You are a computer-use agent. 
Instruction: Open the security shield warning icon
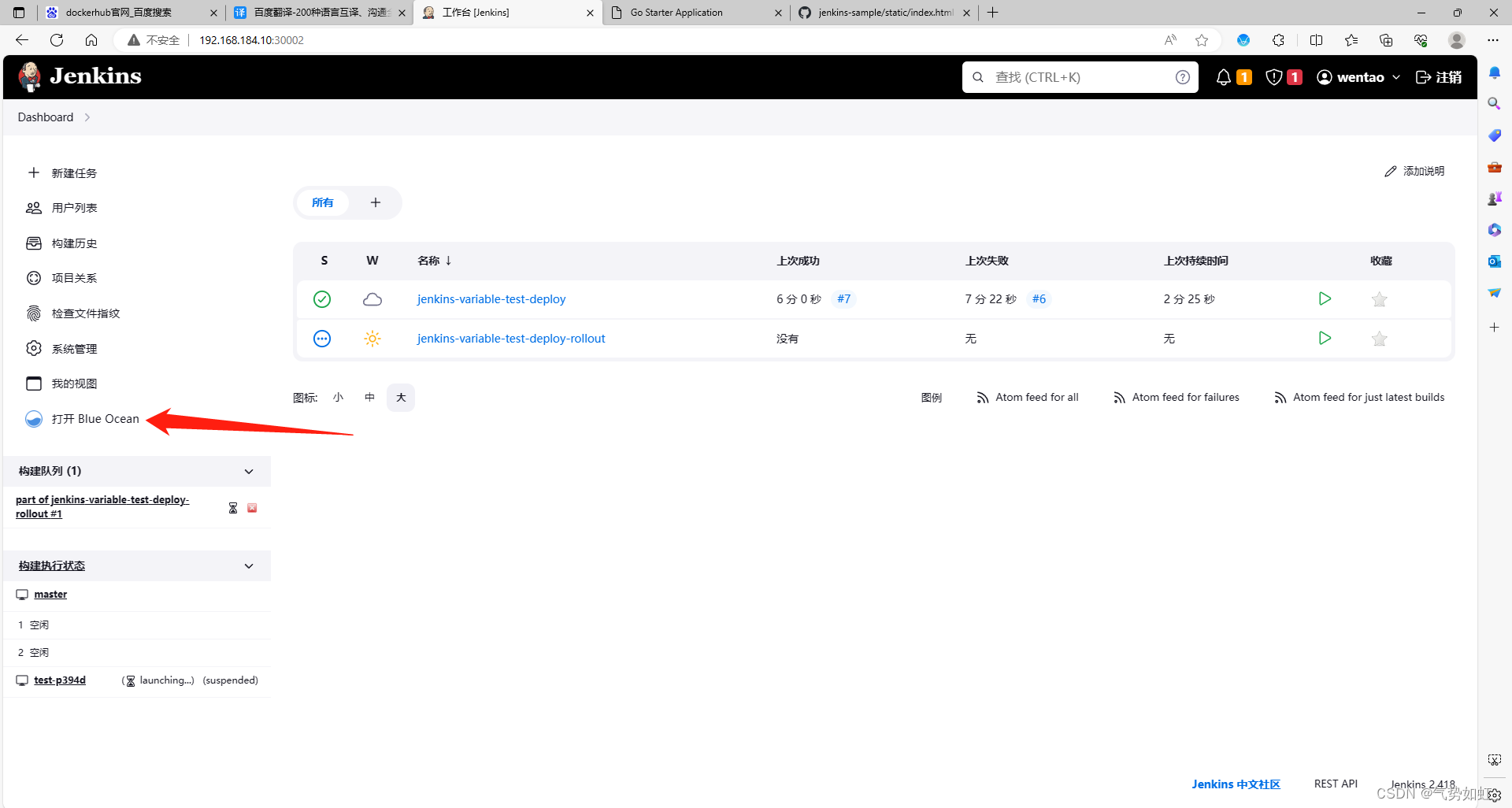coord(1273,77)
